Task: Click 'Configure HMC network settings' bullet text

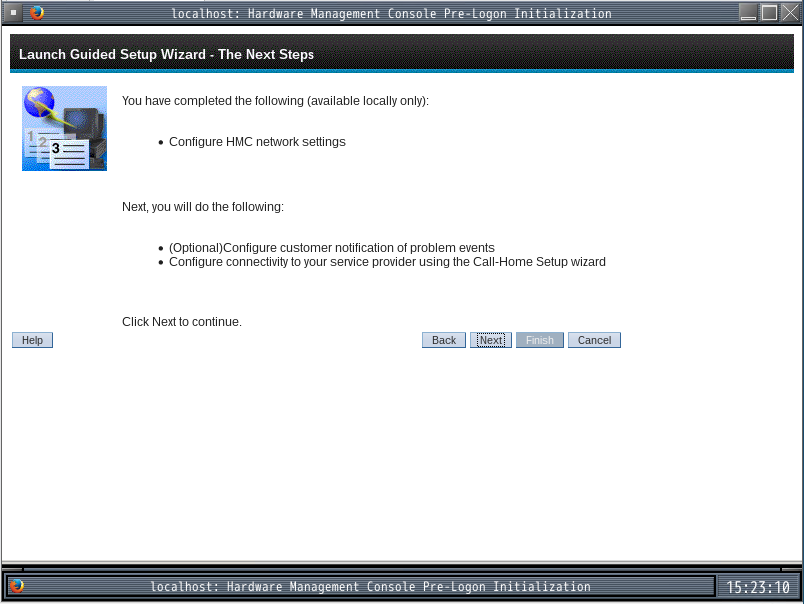Action: pyautogui.click(x=257, y=142)
